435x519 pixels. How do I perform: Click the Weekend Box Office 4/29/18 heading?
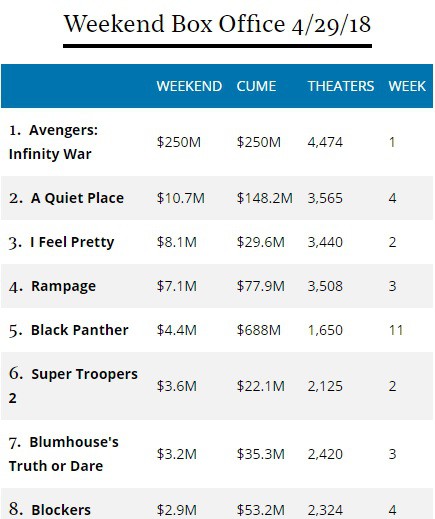point(217,24)
